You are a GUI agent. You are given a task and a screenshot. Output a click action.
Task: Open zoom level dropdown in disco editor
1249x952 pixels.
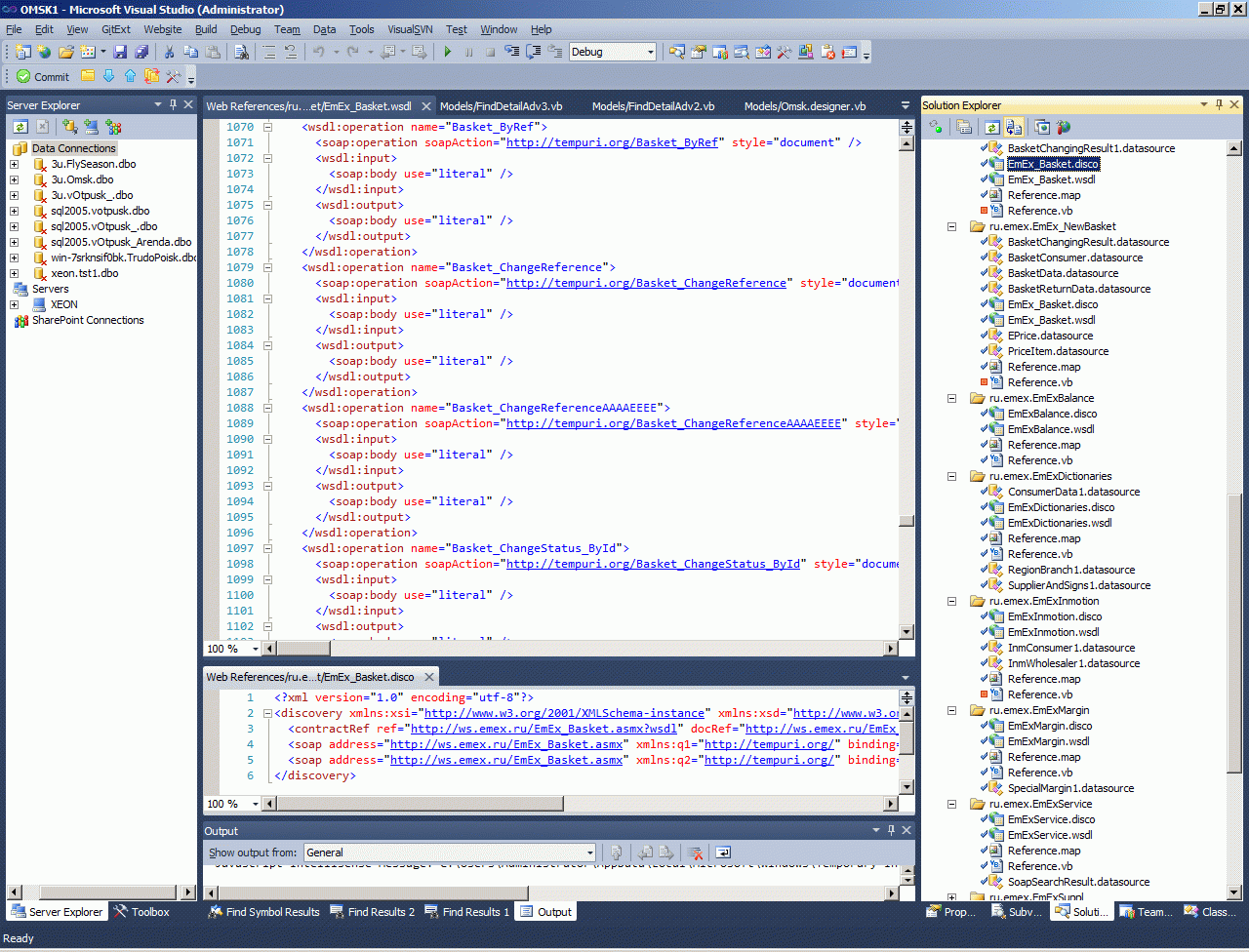(256, 804)
